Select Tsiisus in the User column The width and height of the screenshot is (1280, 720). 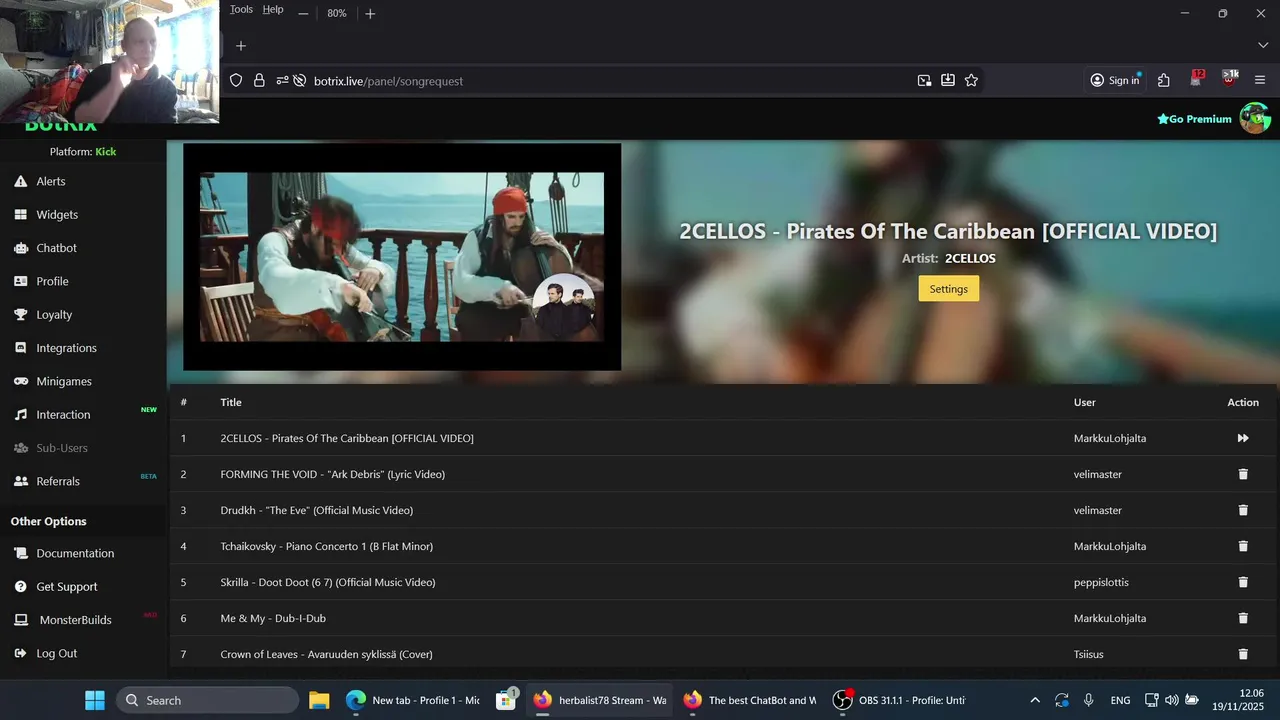(1089, 654)
